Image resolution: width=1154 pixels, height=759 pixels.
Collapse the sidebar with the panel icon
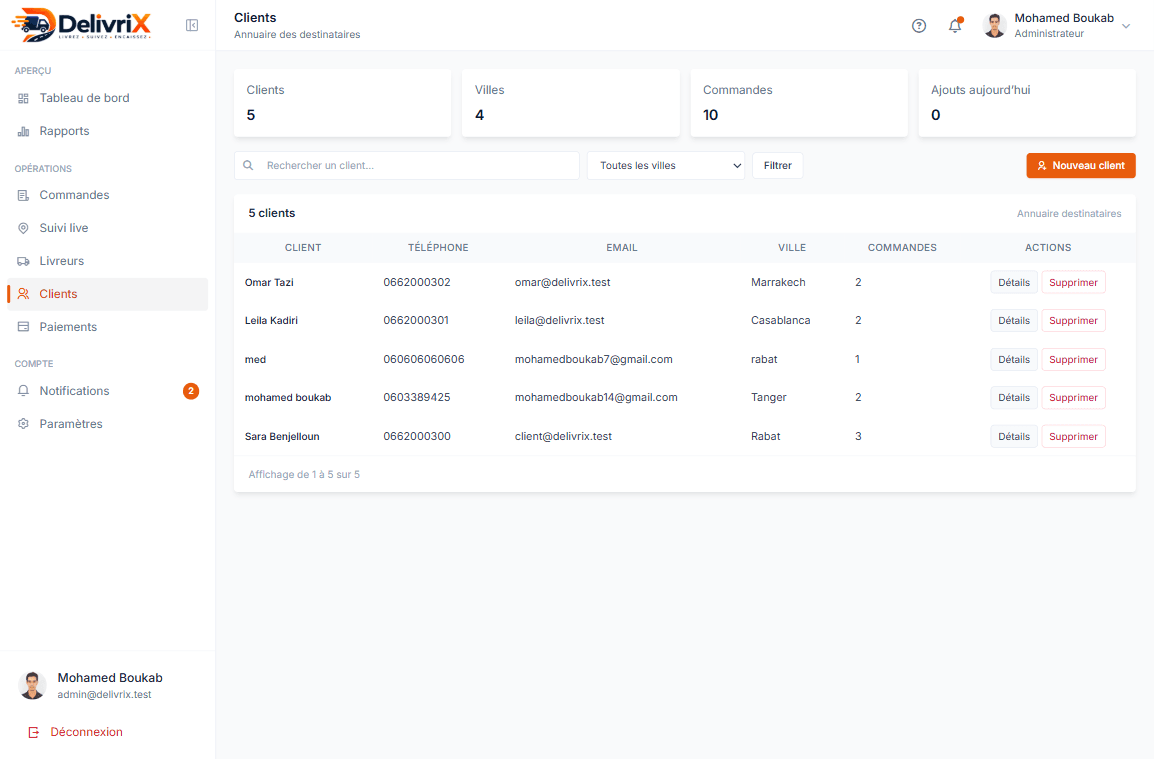pos(192,26)
